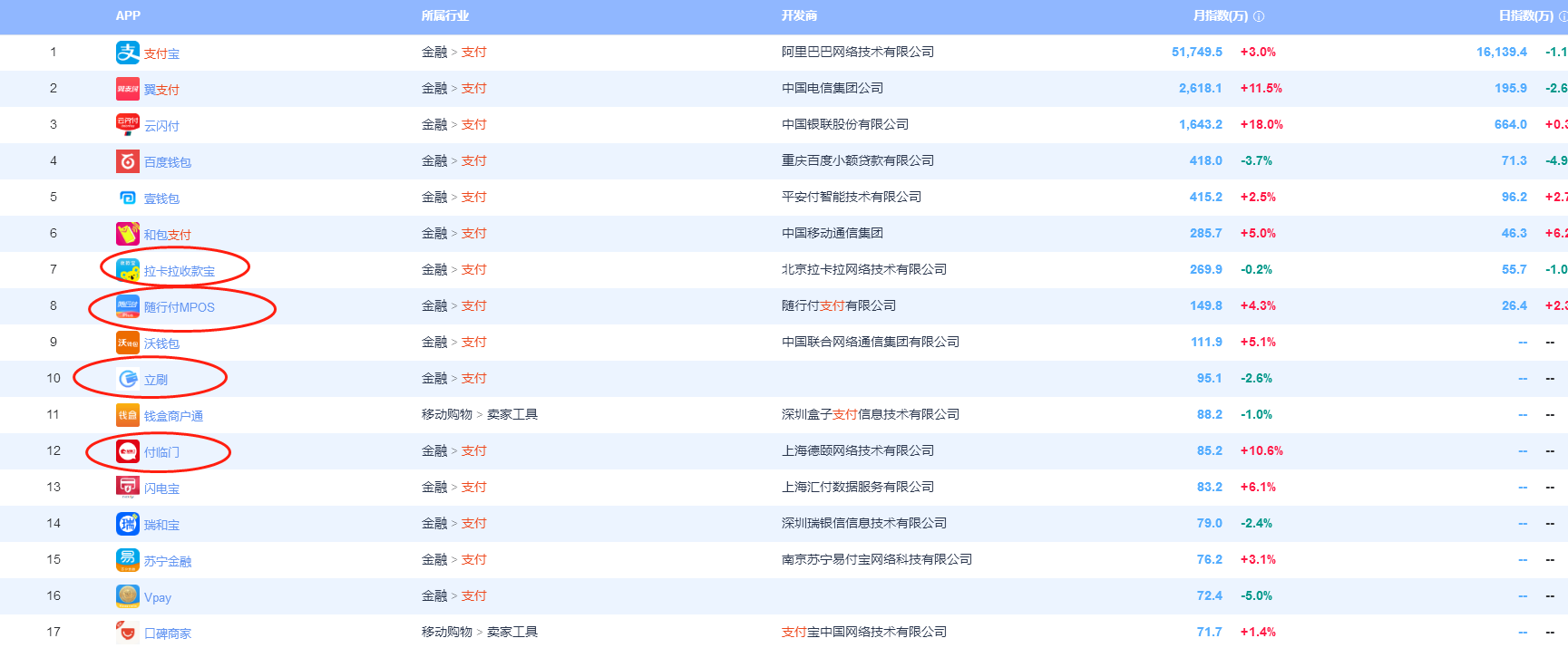Click the 沃钱包 app icon
Viewport: 1568px width, 648px height.
coord(128,343)
